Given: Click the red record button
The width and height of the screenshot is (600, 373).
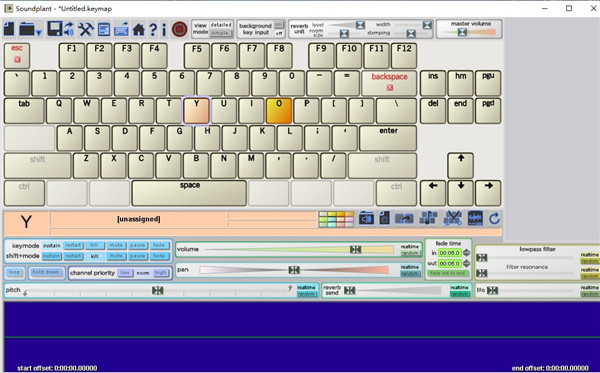Looking at the screenshot, I should click(x=179, y=29).
